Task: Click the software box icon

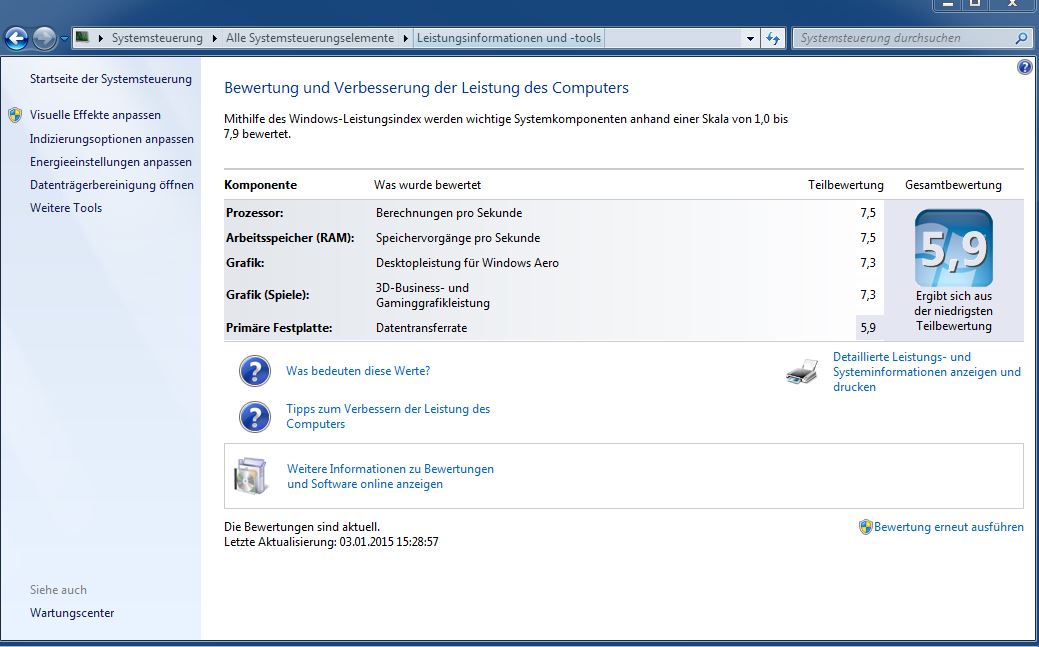Action: pos(252,476)
